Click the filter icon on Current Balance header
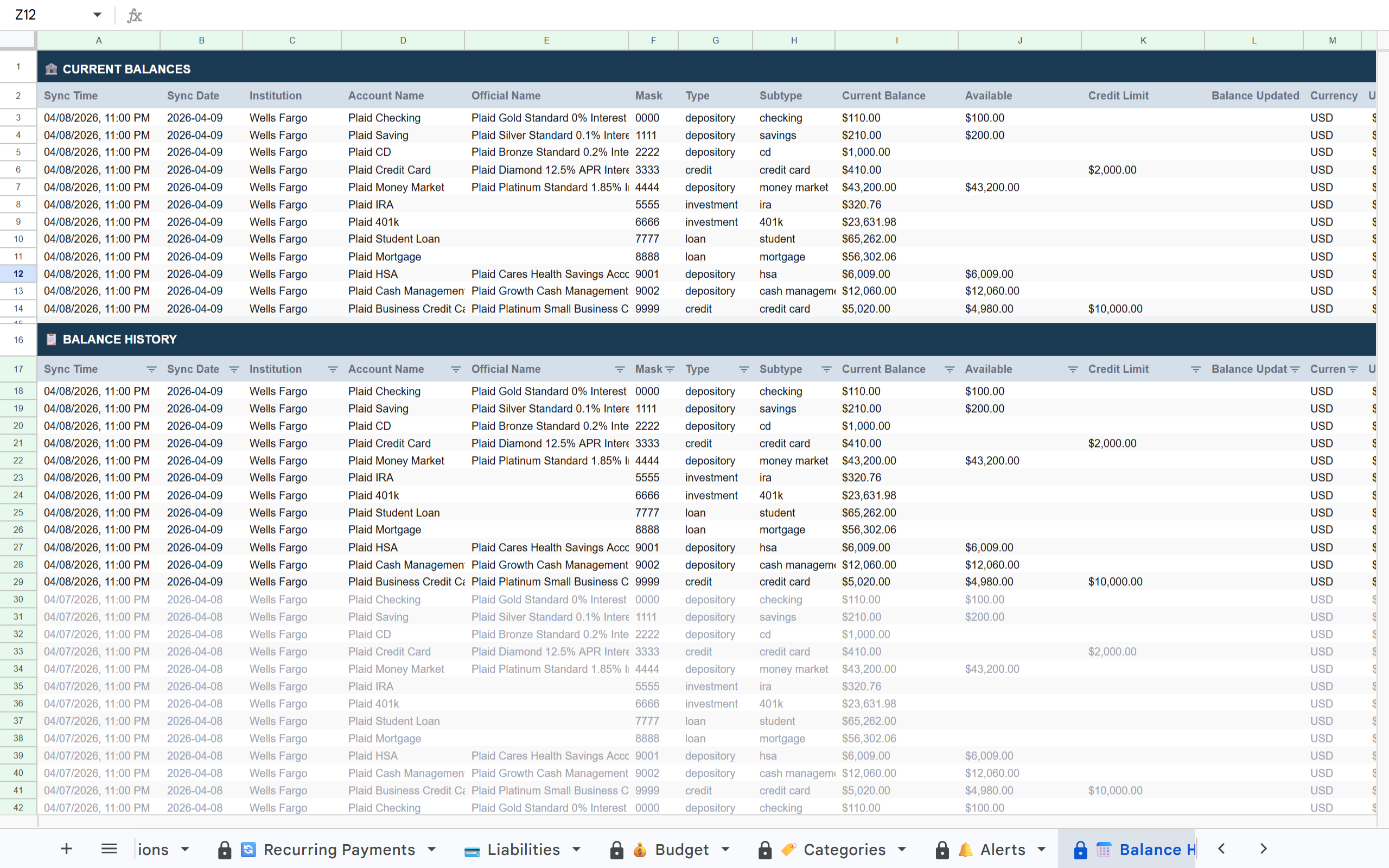The height and width of the screenshot is (868, 1389). tap(950, 369)
